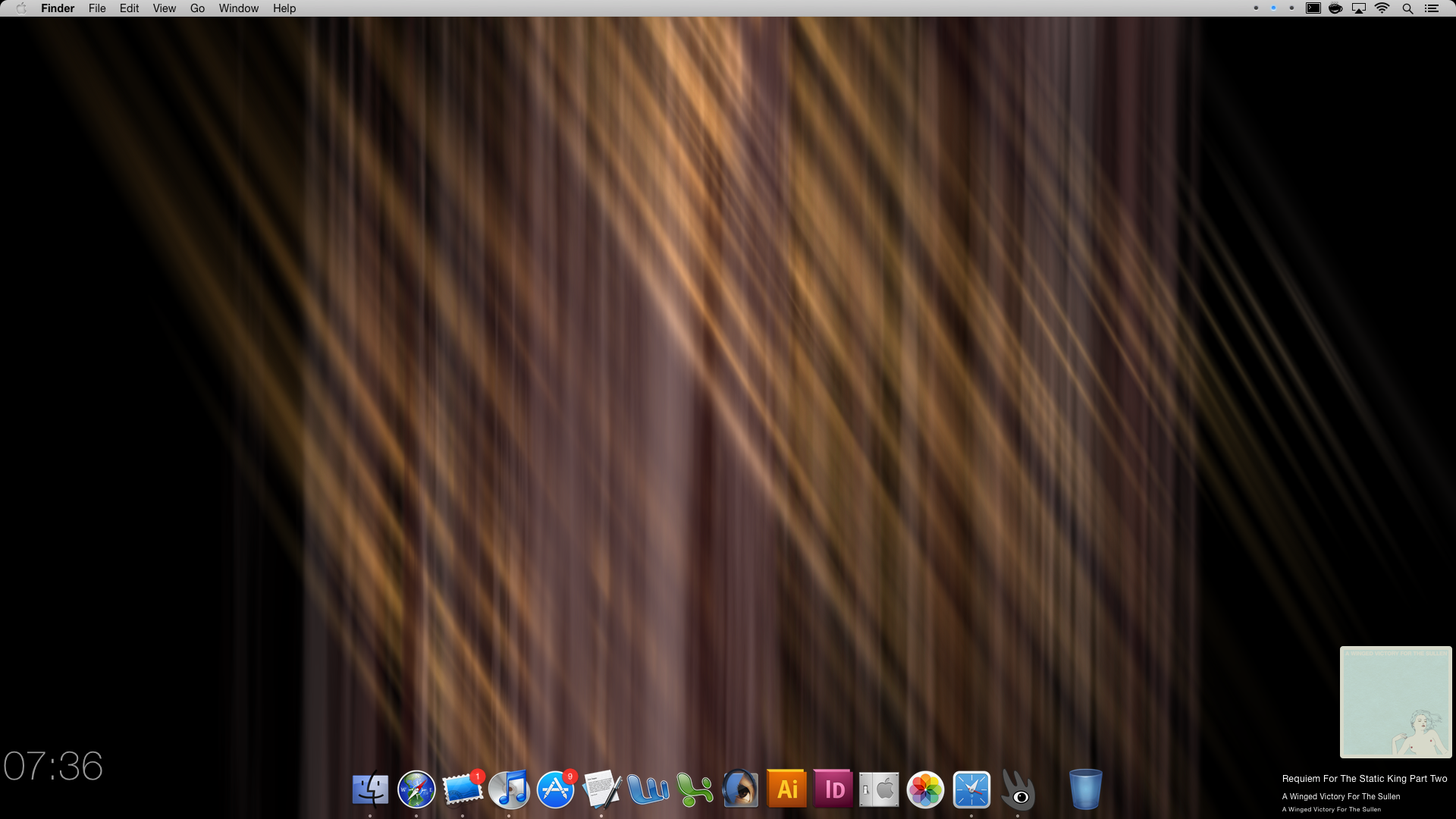The height and width of the screenshot is (819, 1456).
Task: Open Mail with one unread badge
Action: point(463,789)
